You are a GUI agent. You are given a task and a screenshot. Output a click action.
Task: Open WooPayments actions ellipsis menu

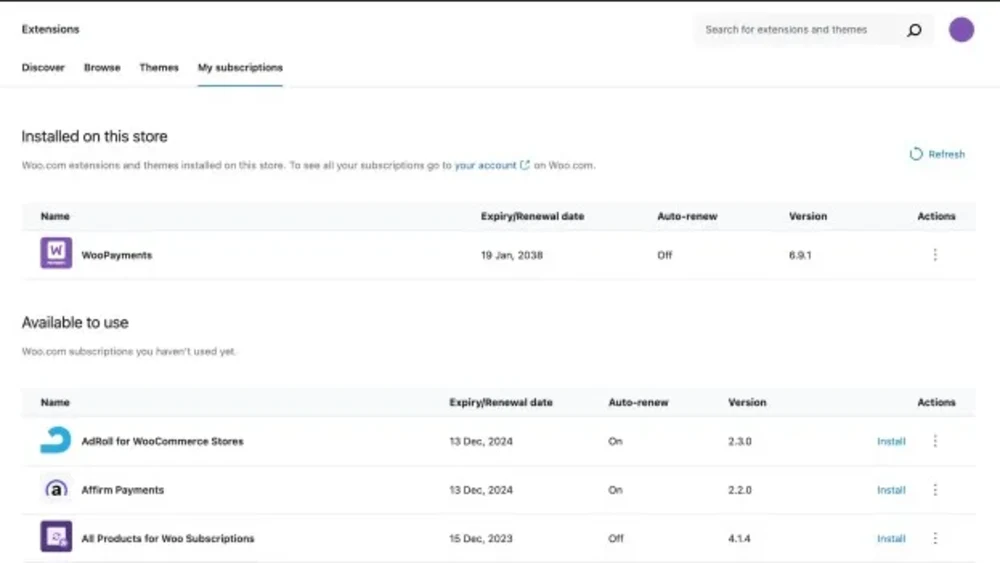point(935,254)
